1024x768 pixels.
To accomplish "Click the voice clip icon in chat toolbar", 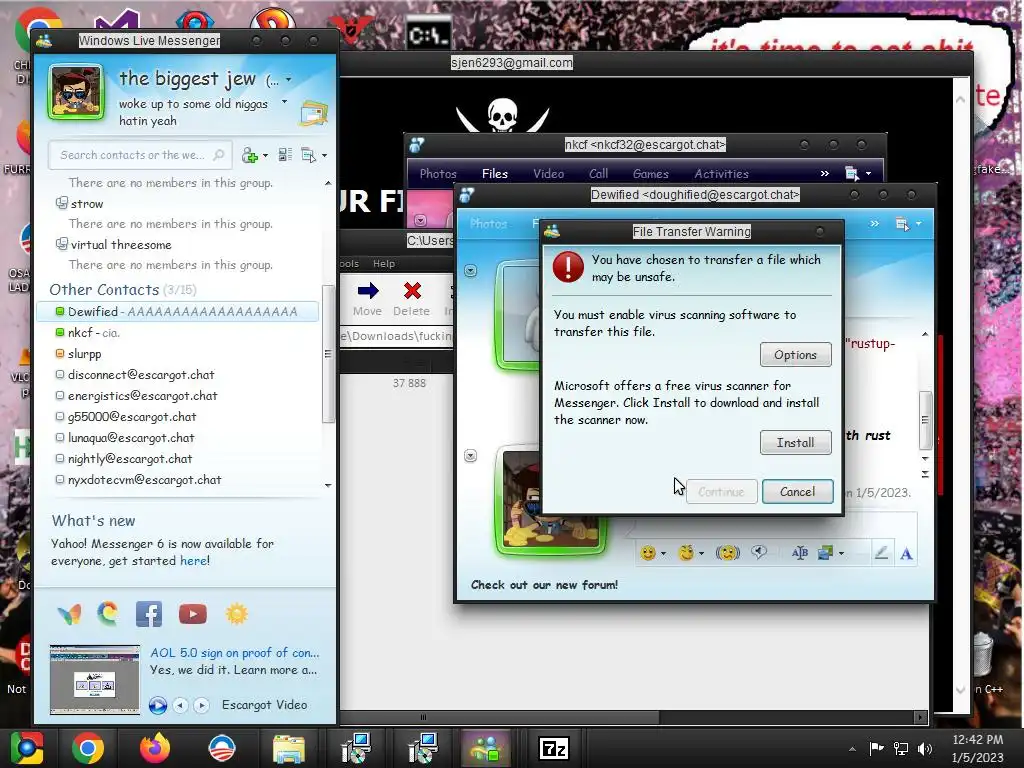I will 759,552.
